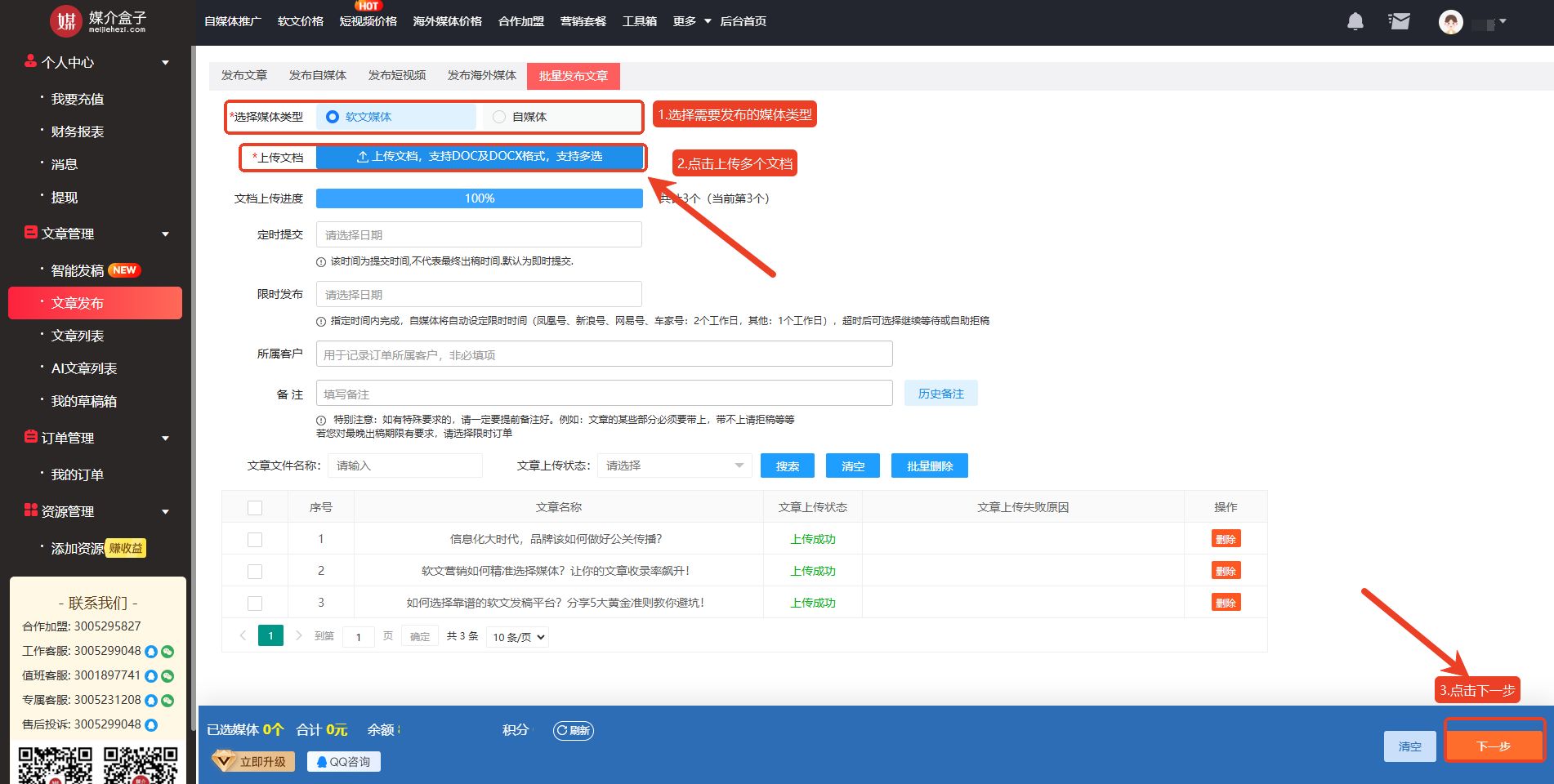This screenshot has height=784, width=1554.
Task: Toggle the select-all checkbox in table header
Action: pos(255,507)
